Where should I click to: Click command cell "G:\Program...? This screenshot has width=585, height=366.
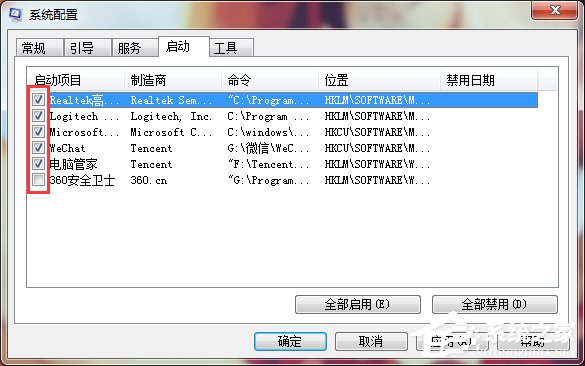[268, 181]
